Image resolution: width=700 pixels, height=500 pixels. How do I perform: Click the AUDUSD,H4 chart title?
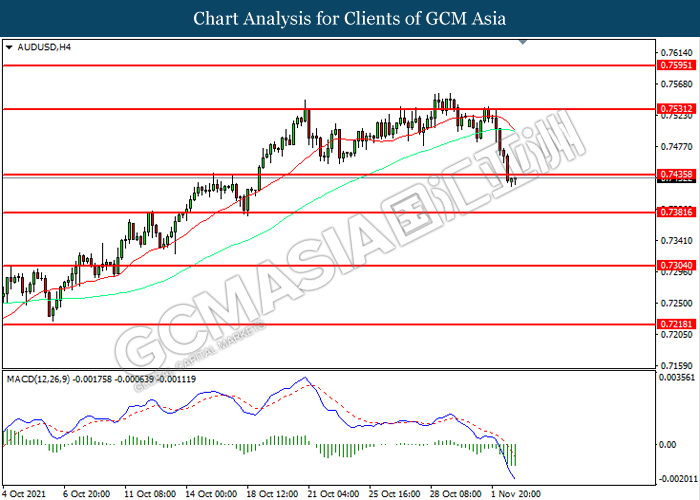coord(44,47)
